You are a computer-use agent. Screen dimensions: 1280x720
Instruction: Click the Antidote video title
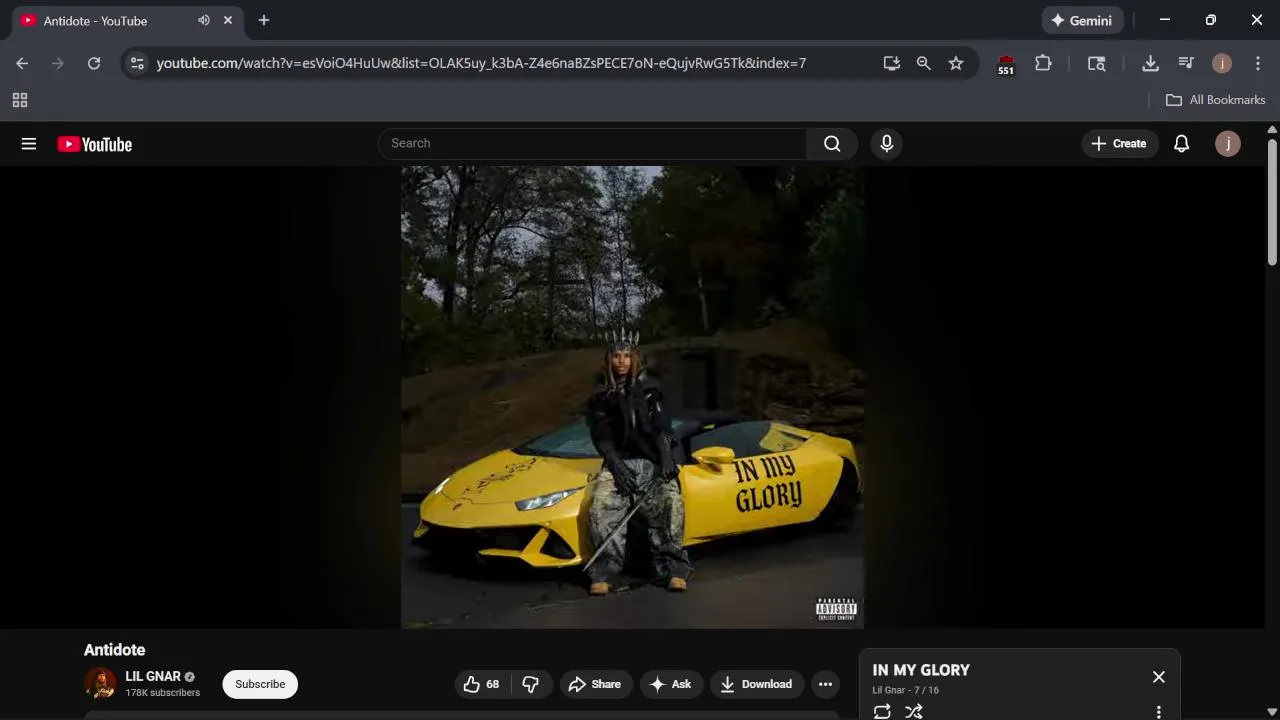coord(115,650)
